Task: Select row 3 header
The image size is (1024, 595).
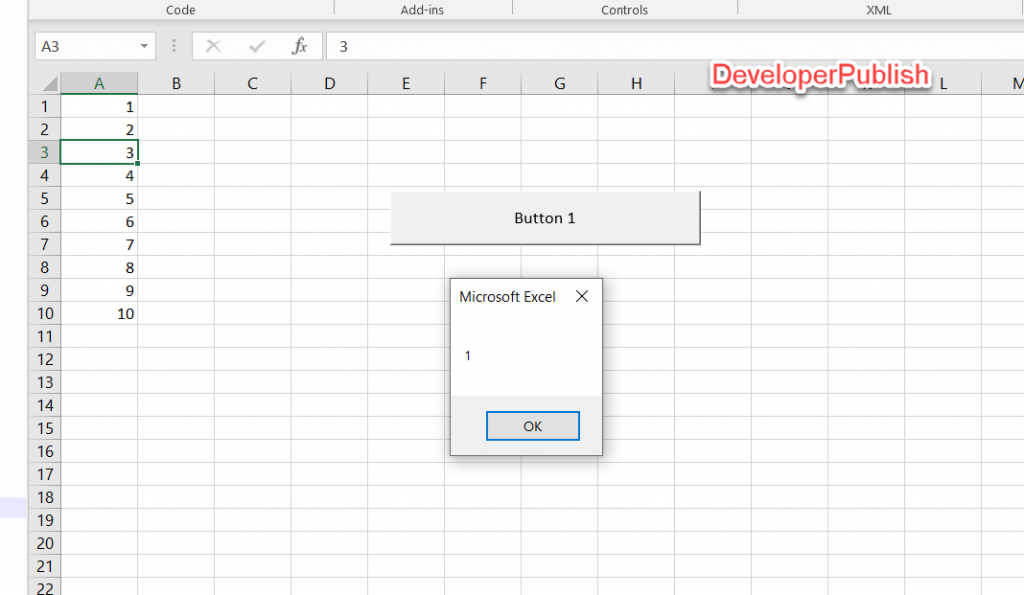Action: point(45,152)
